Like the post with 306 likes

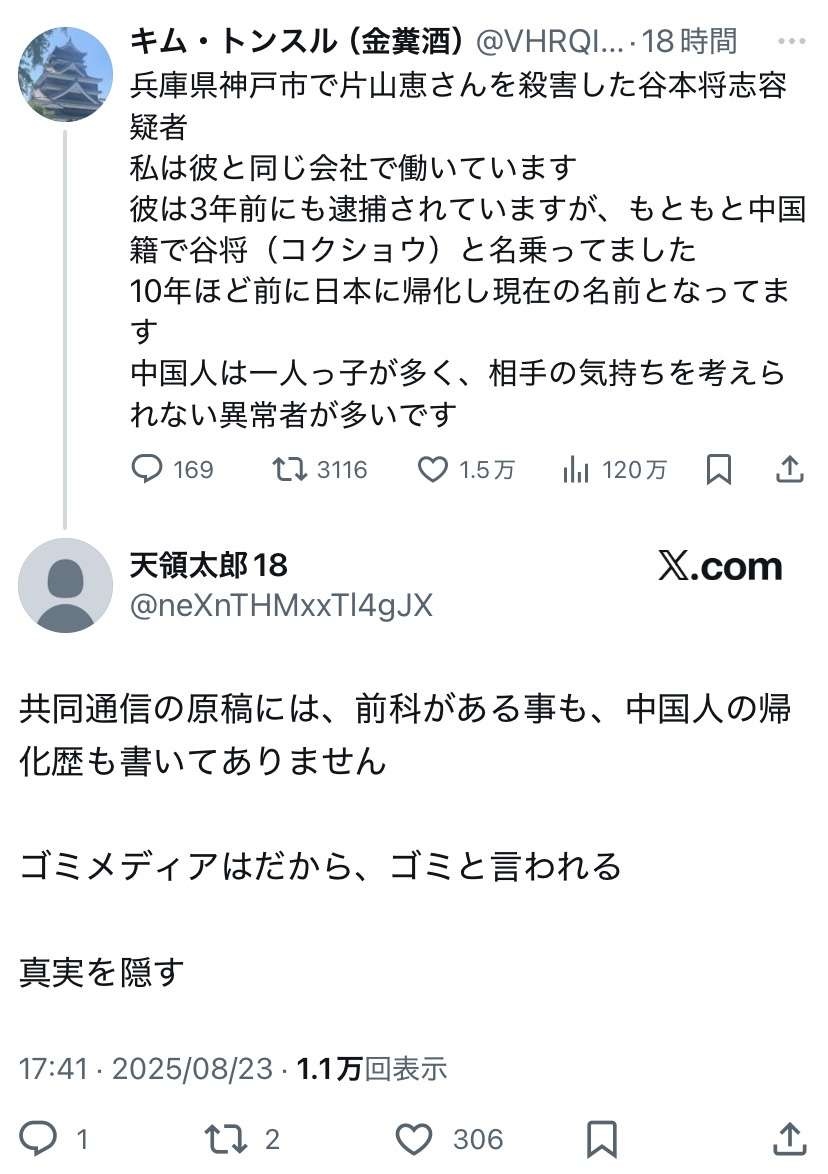point(414,1138)
